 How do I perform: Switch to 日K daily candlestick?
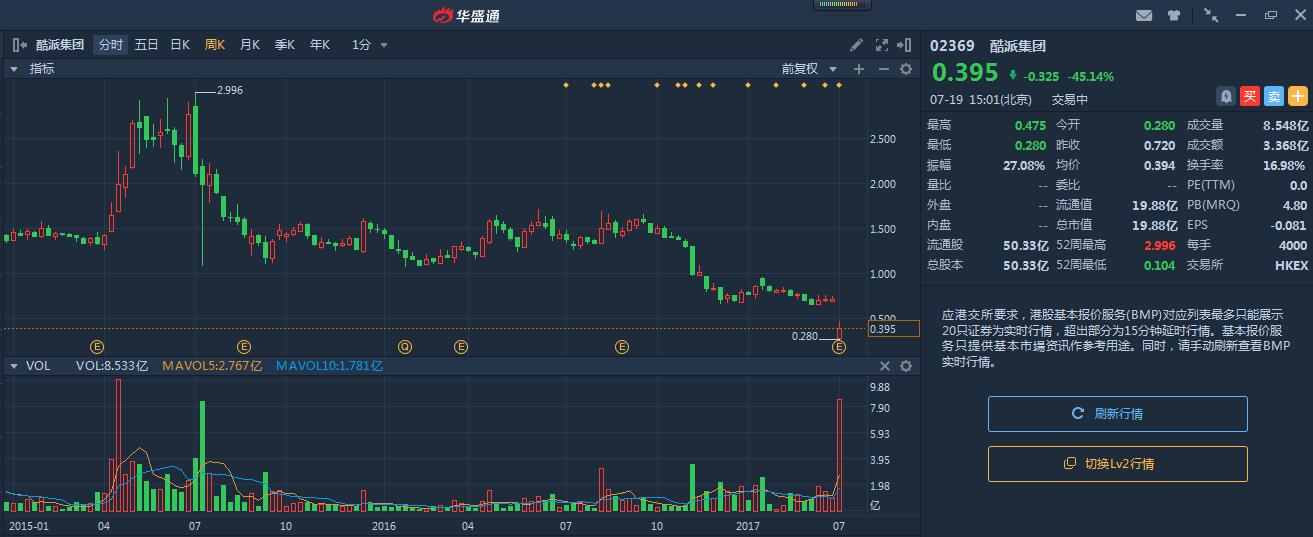point(180,45)
